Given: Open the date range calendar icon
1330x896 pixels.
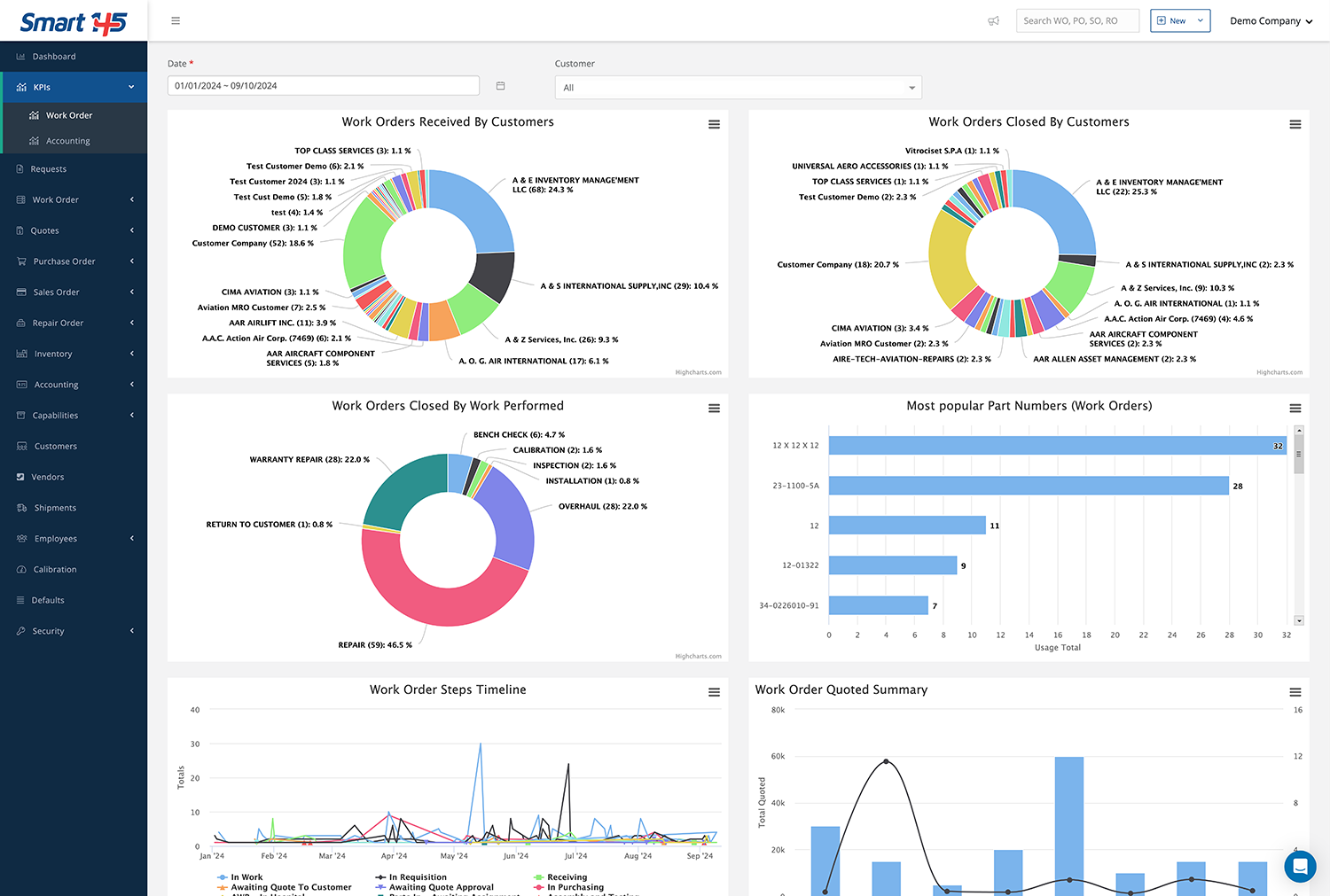Looking at the screenshot, I should click(x=500, y=86).
